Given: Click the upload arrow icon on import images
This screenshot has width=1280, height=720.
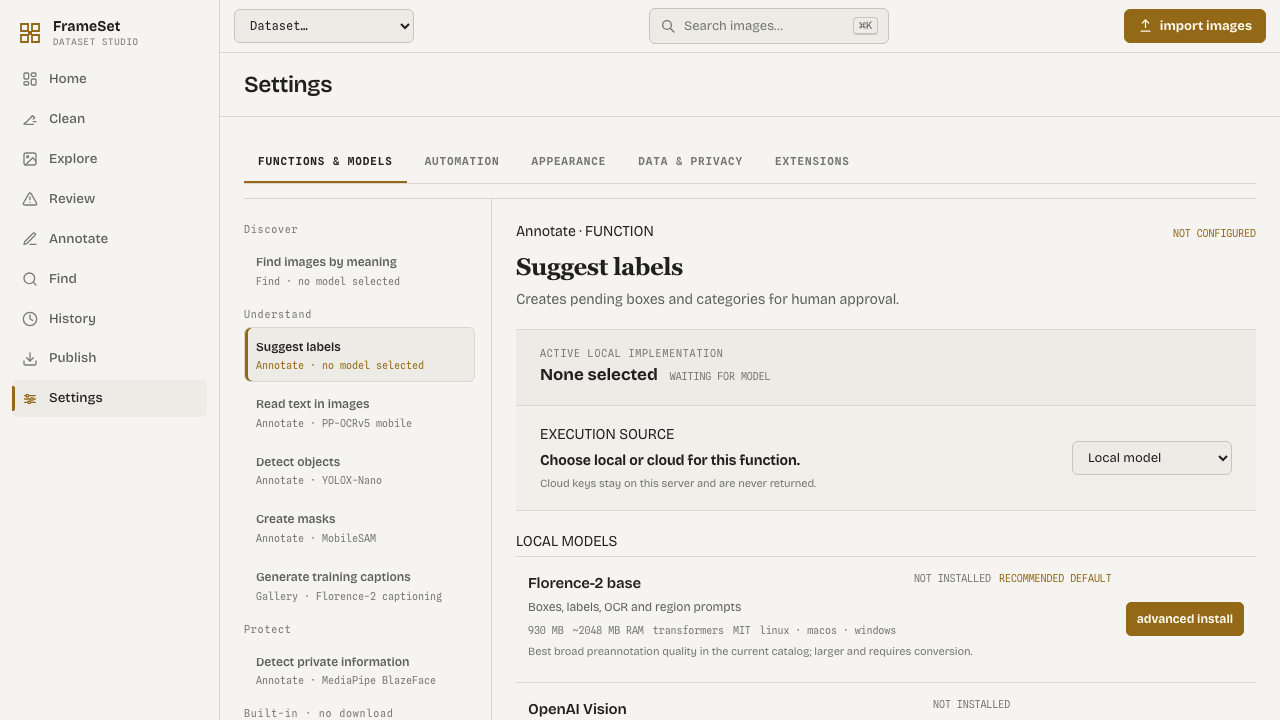Looking at the screenshot, I should [x=1145, y=26].
